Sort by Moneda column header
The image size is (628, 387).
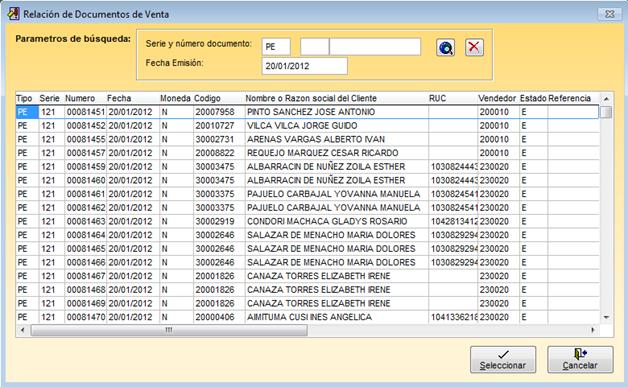tap(175, 98)
